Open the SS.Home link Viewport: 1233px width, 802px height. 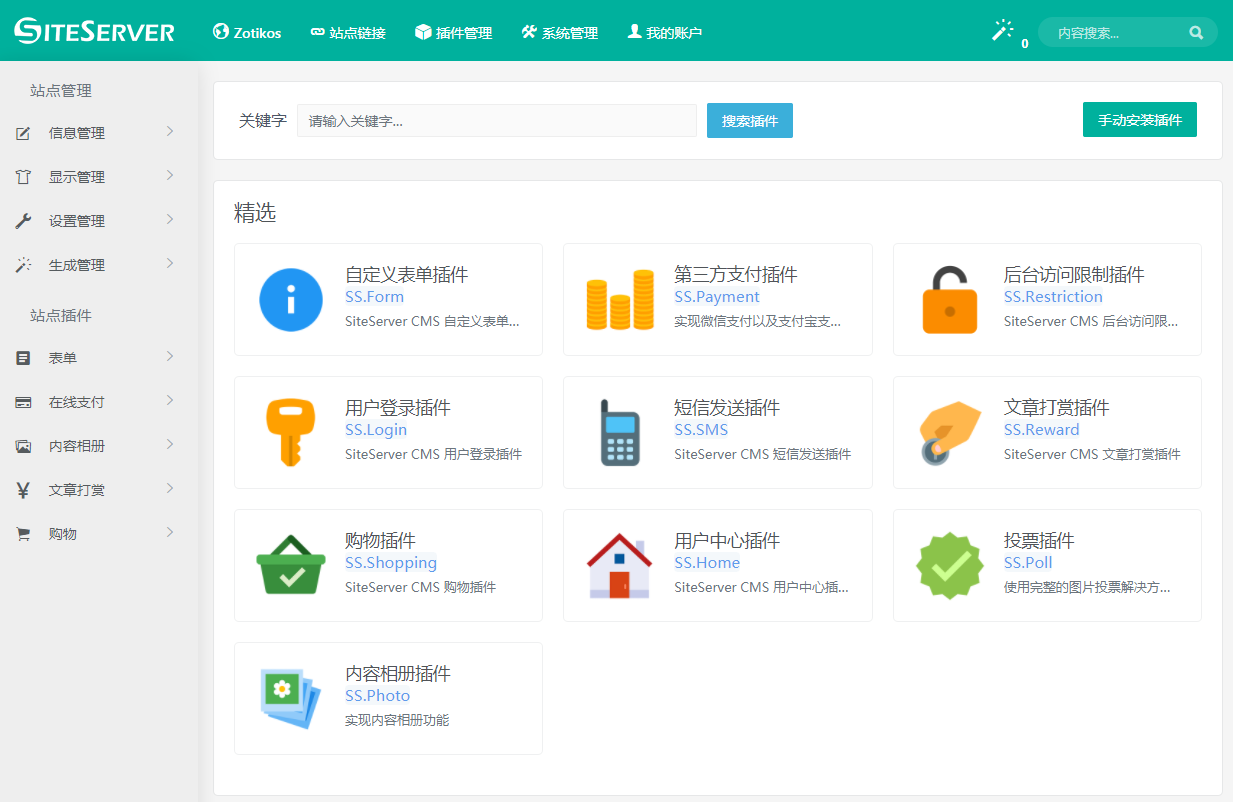click(707, 563)
